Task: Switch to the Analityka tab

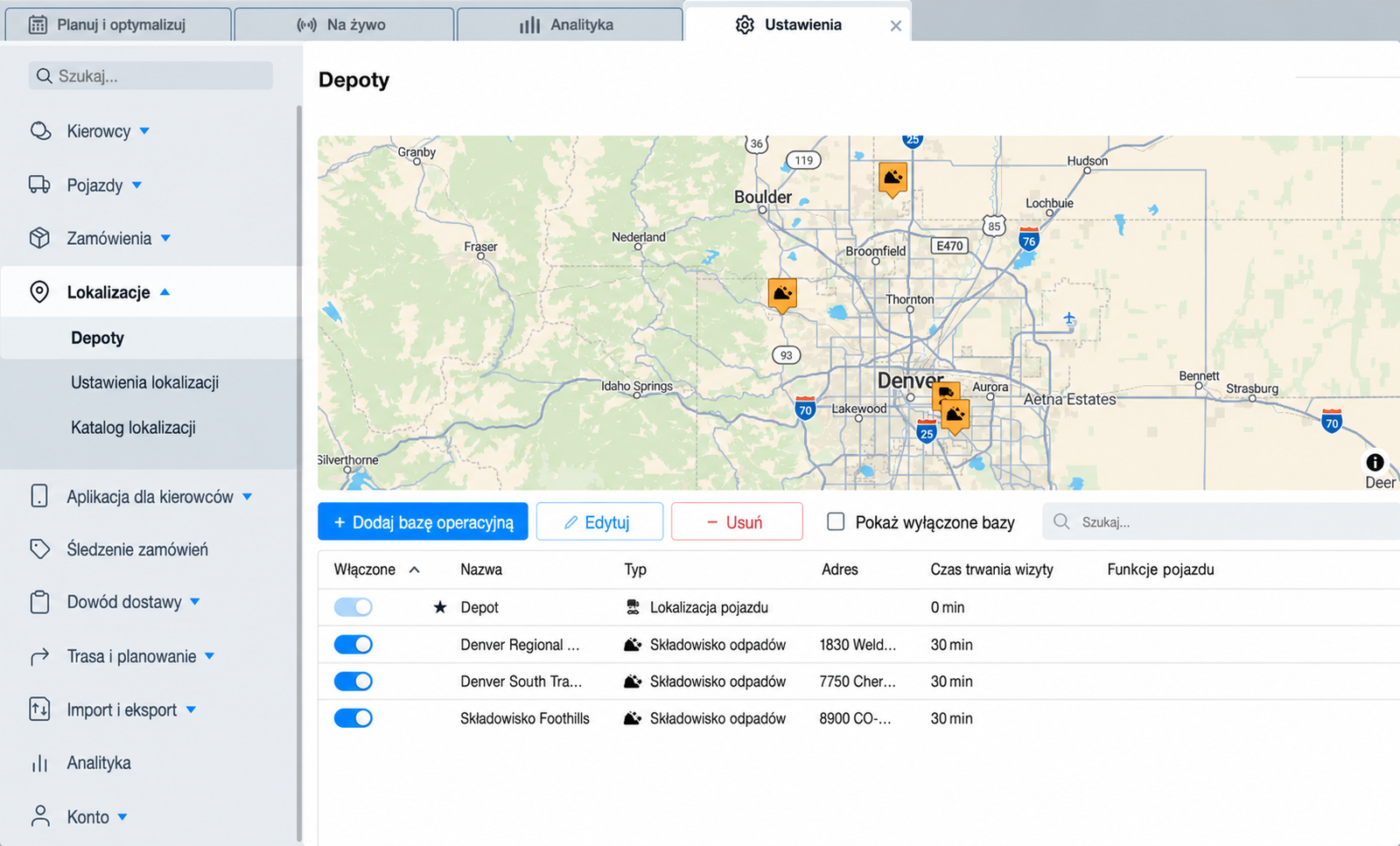Action: [x=570, y=24]
